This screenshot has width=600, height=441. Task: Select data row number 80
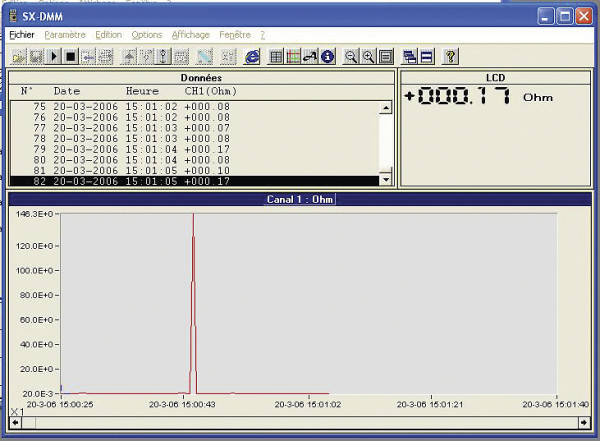[194, 160]
